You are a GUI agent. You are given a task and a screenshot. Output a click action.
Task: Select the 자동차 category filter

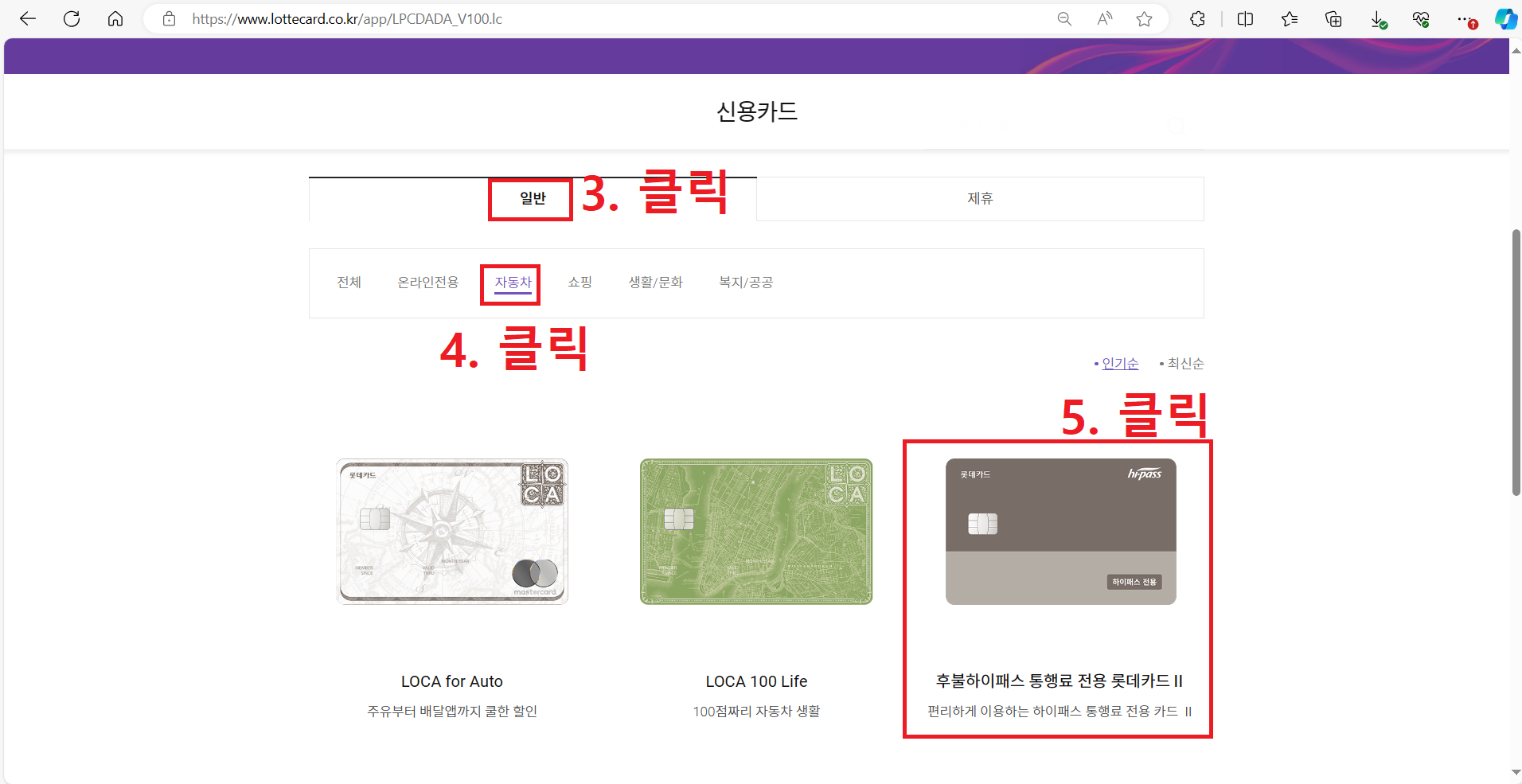513,283
